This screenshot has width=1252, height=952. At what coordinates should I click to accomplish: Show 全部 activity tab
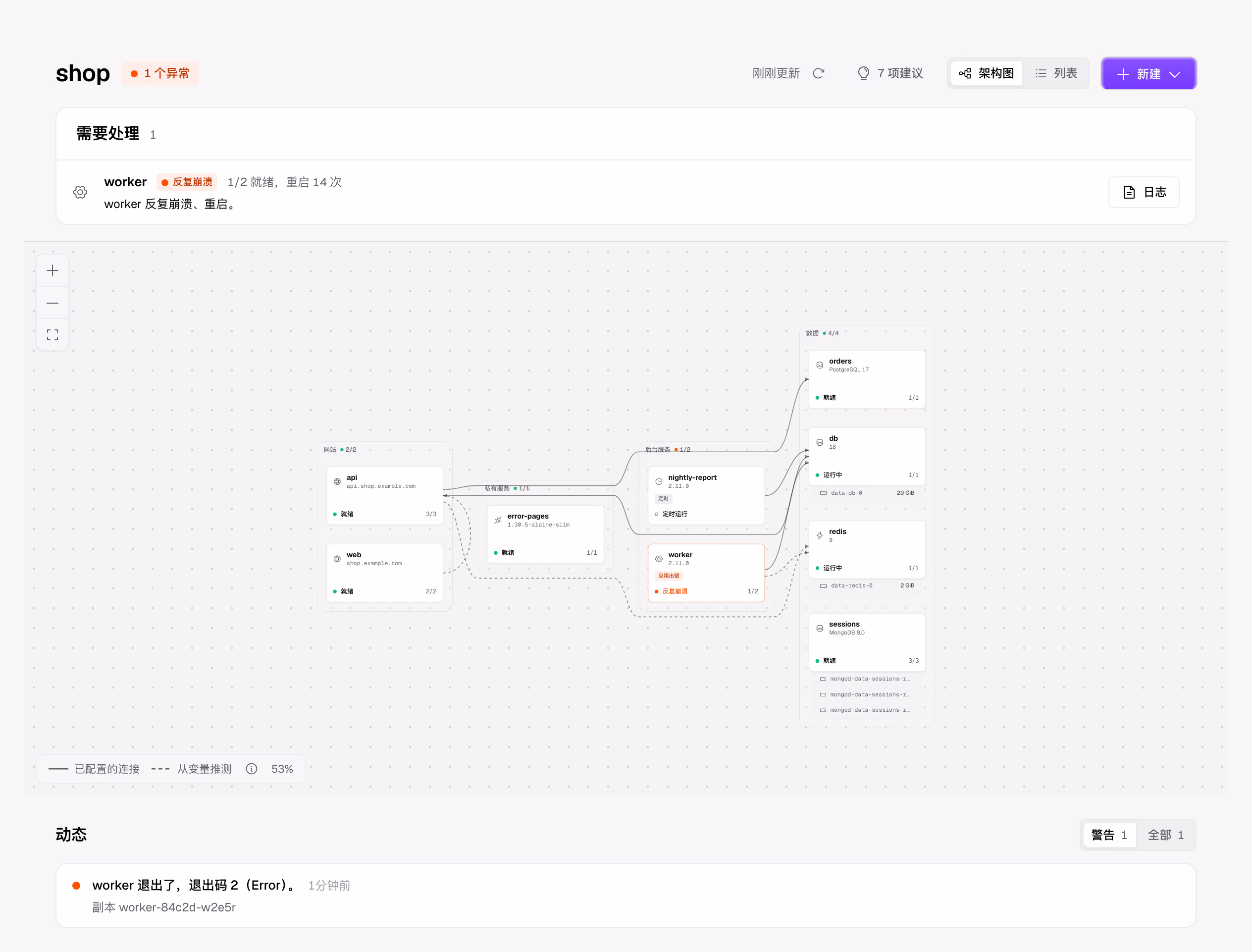click(x=1165, y=835)
